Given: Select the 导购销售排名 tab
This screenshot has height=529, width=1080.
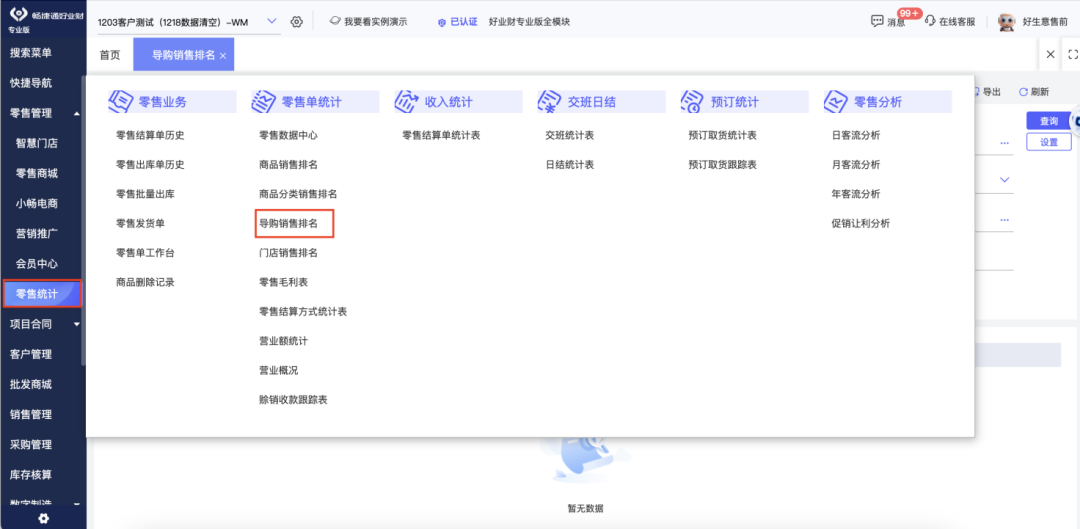Looking at the screenshot, I should (x=183, y=55).
